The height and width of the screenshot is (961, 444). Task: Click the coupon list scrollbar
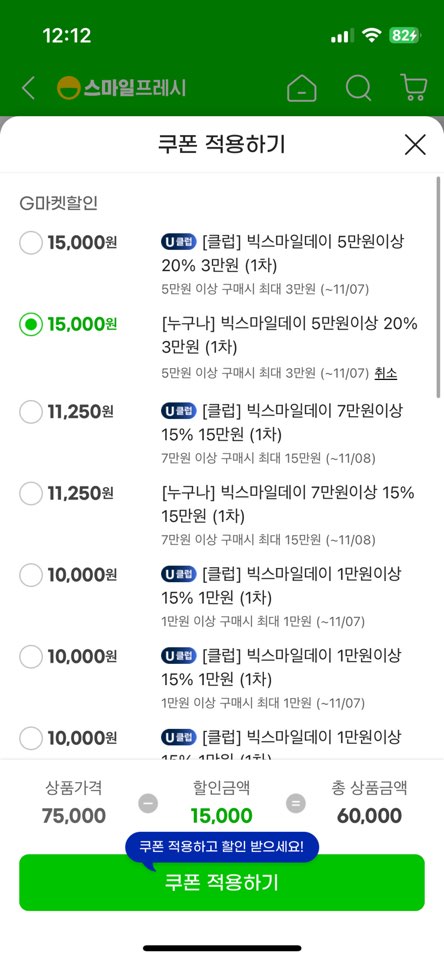pos(438,288)
